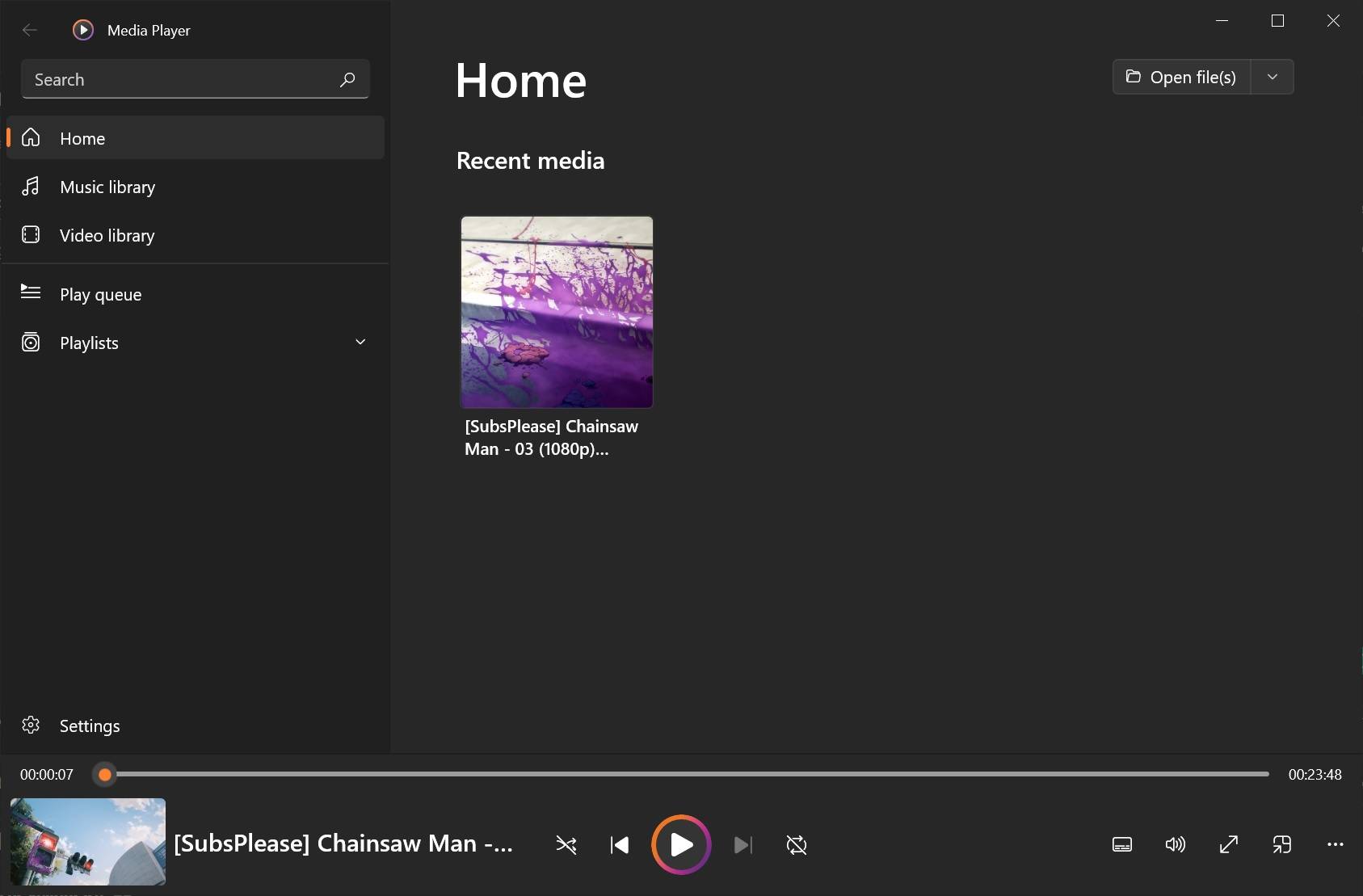1363x896 pixels.
Task: Switch to the Video library section
Action: [107, 235]
